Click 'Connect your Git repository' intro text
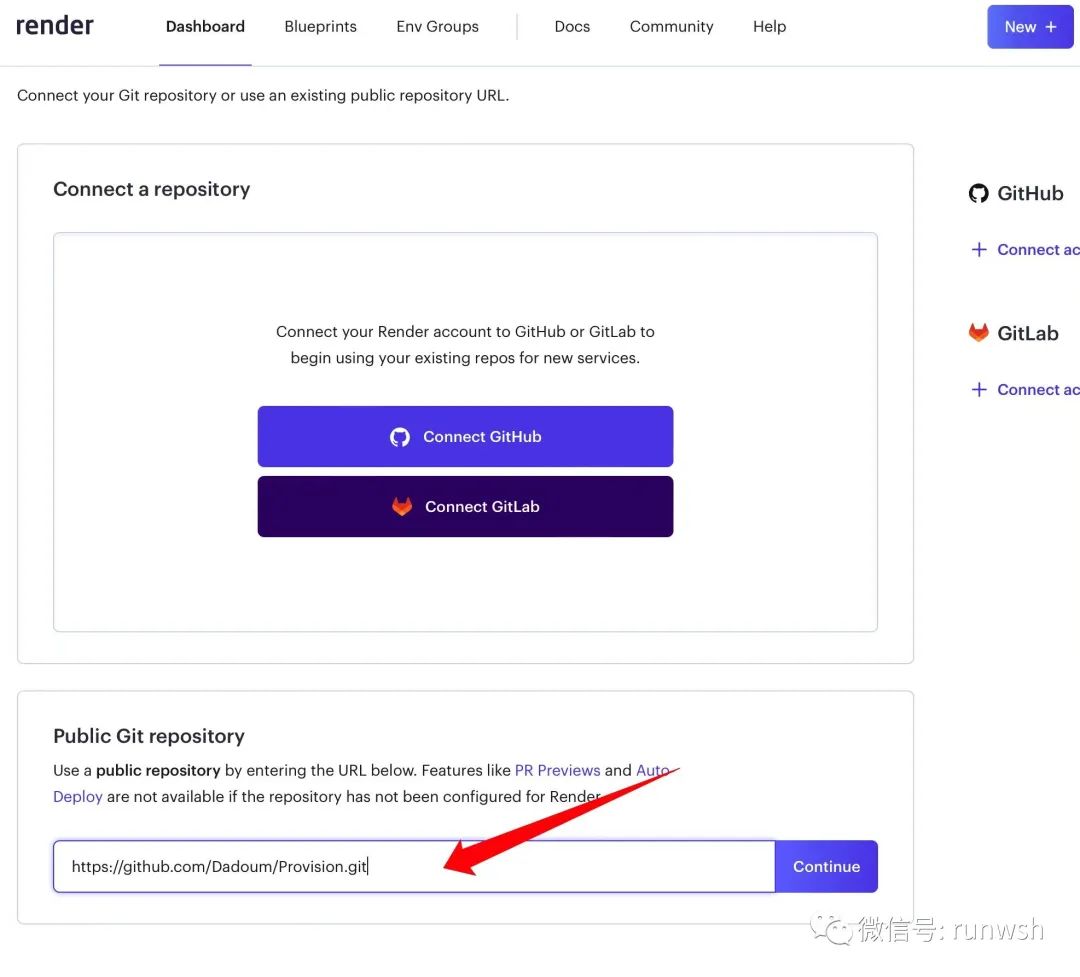 click(x=263, y=95)
